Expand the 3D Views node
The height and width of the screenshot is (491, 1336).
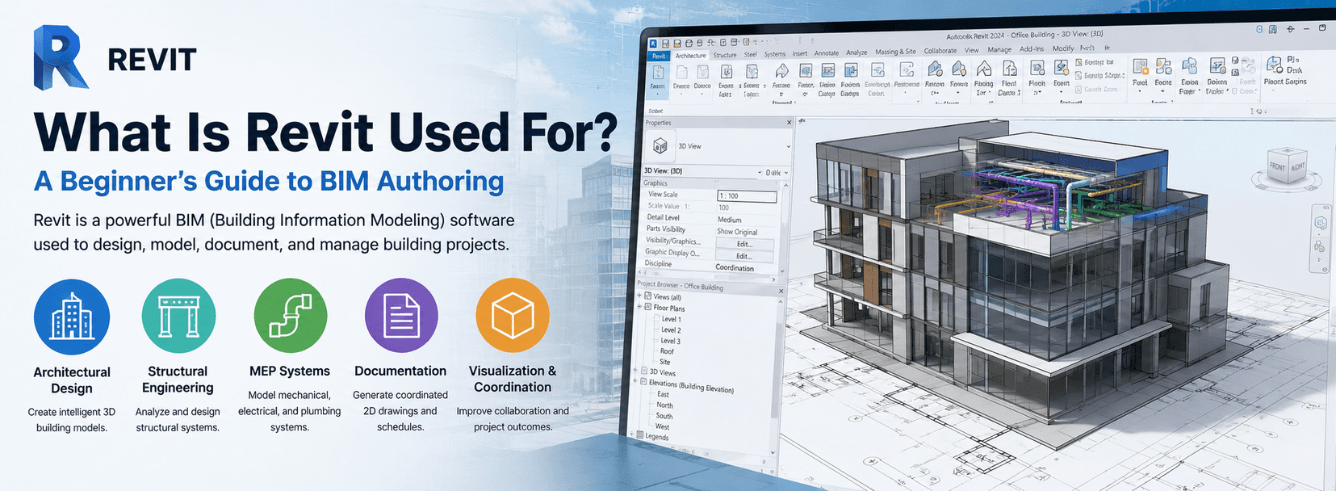pyautogui.click(x=635, y=369)
